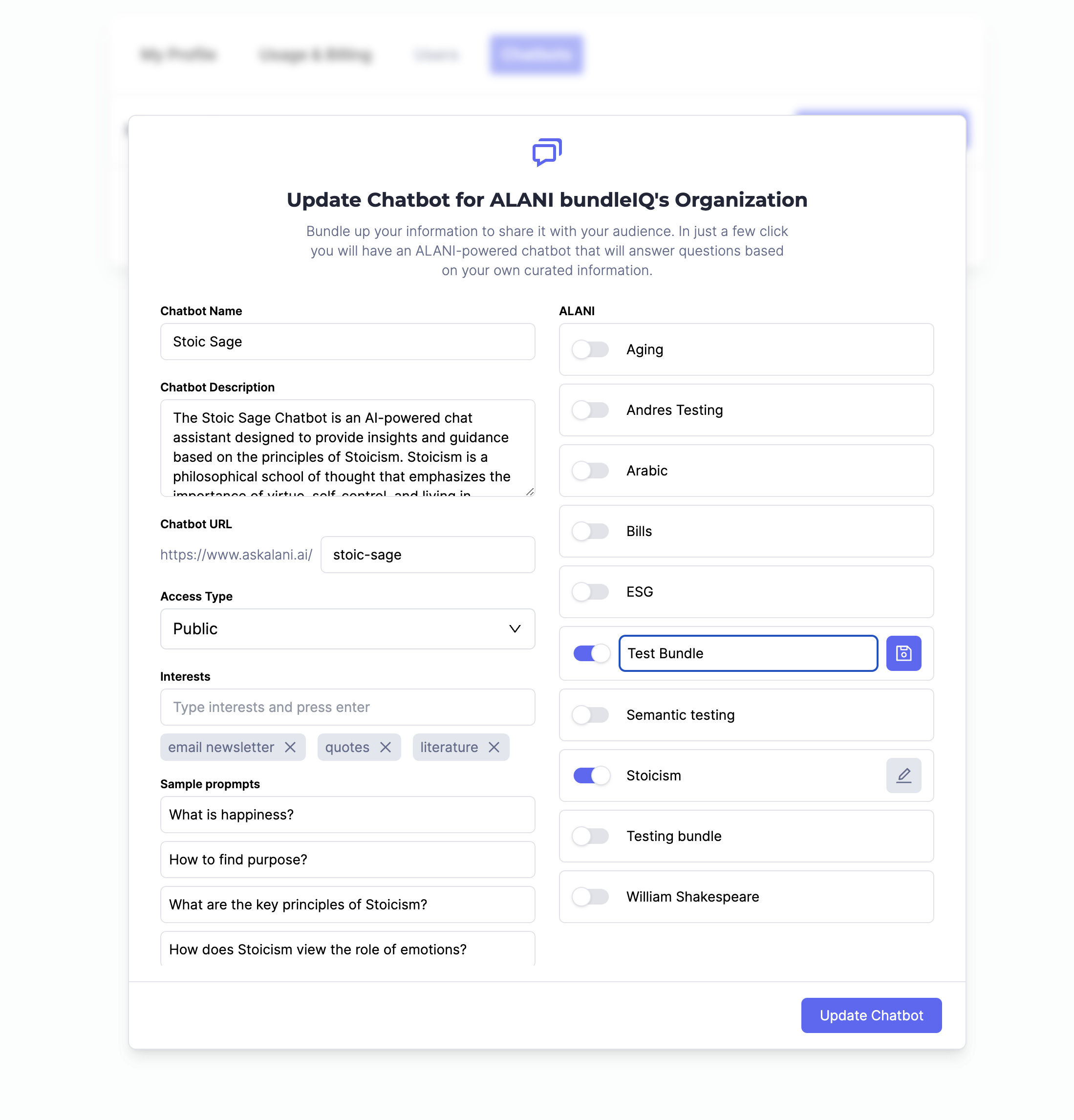Click the chat bubbles icon at top
The height and width of the screenshot is (1120, 1074).
[547, 152]
